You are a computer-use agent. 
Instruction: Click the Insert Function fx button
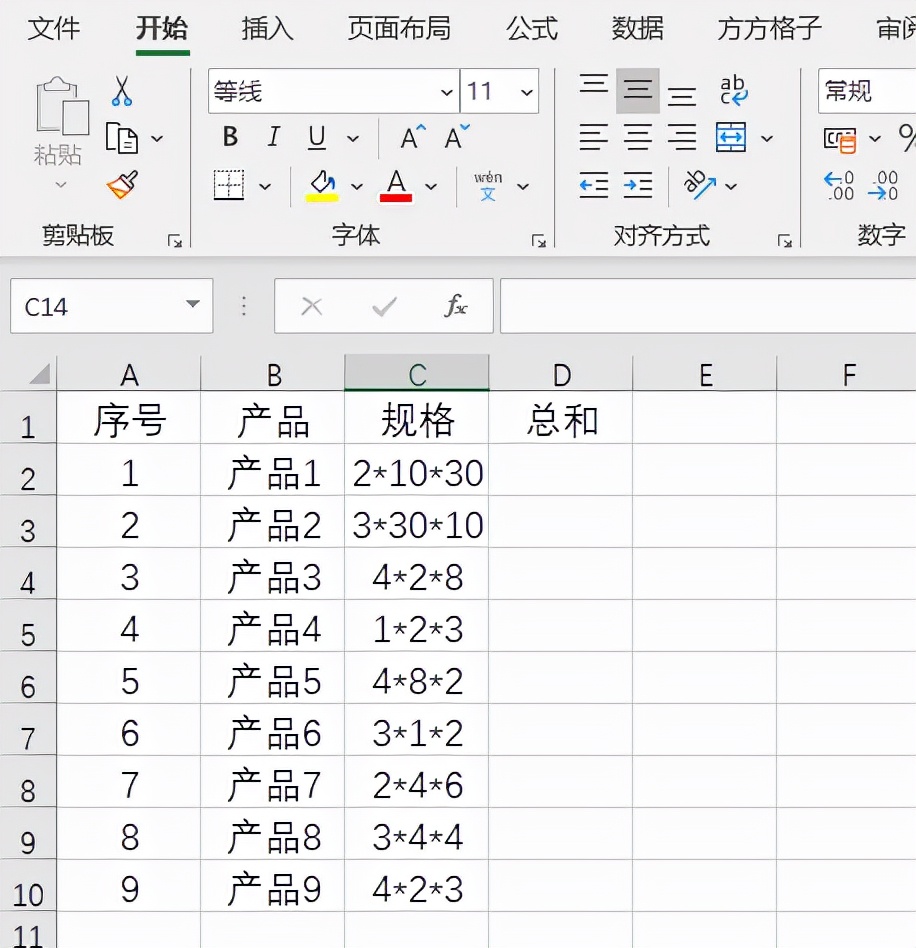click(x=459, y=305)
